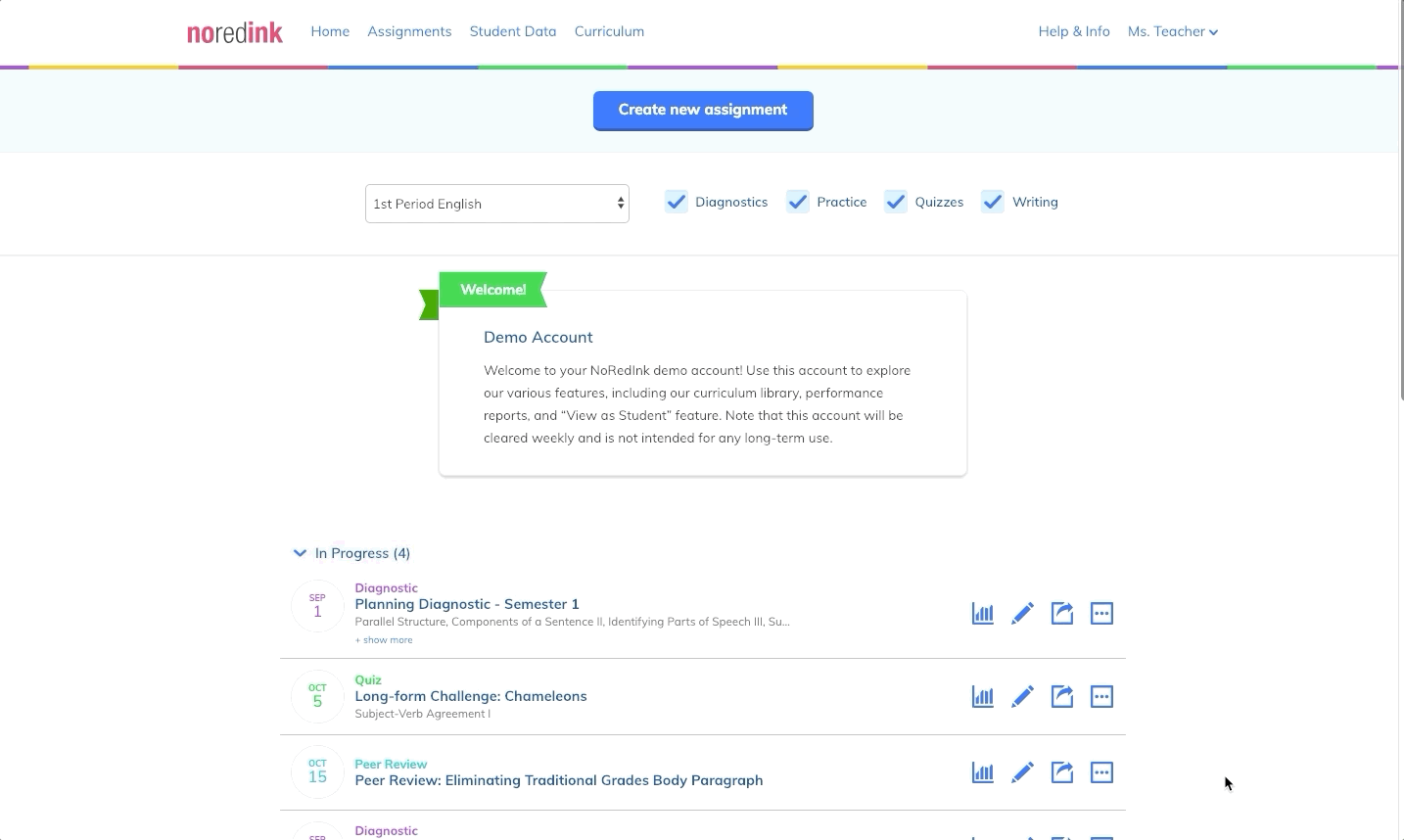This screenshot has height=840, width=1404.
Task: Click the 'Subject-Verb Agreement I' topic text
Action: [x=423, y=714]
